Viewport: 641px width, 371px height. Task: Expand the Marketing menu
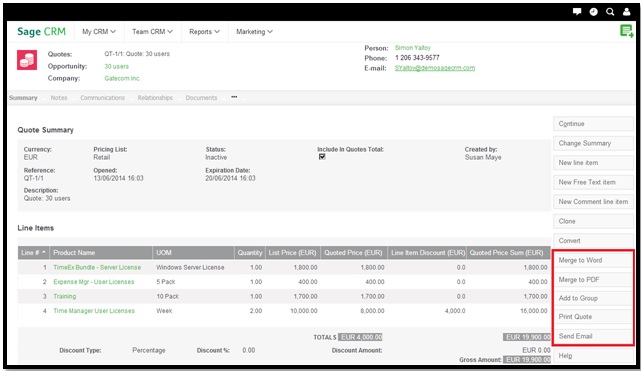point(254,31)
